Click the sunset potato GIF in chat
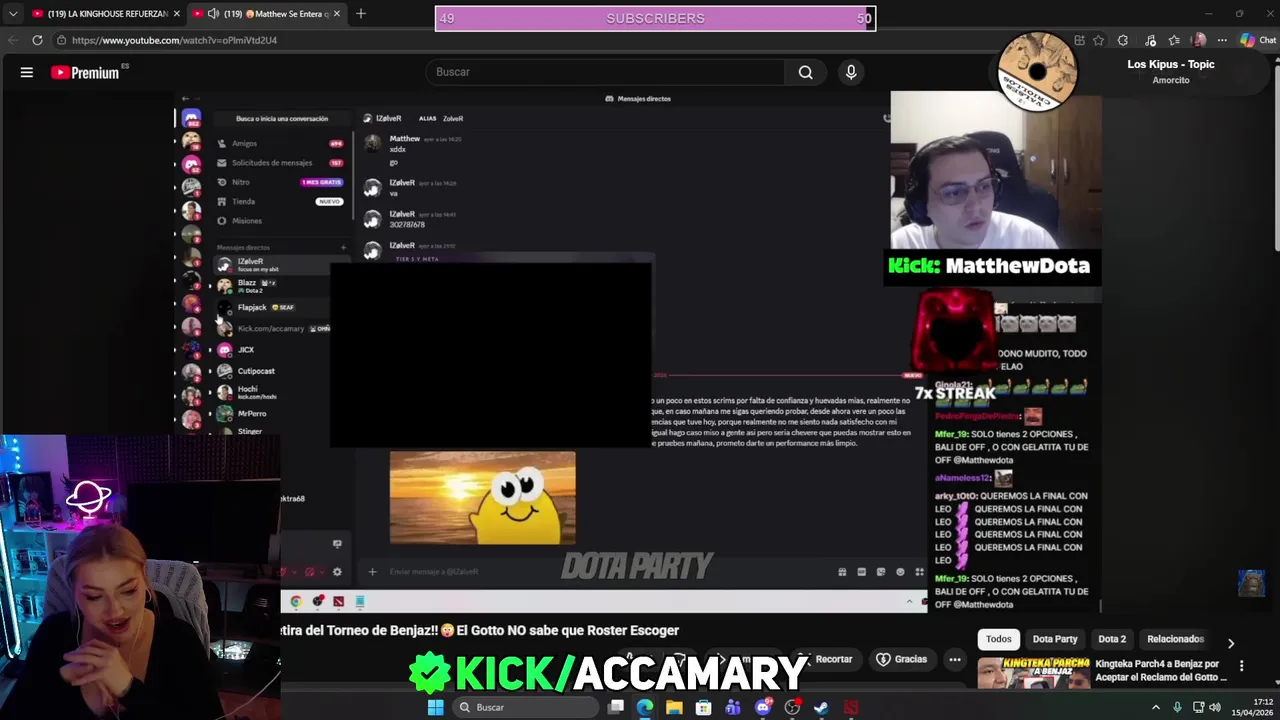 click(x=482, y=498)
